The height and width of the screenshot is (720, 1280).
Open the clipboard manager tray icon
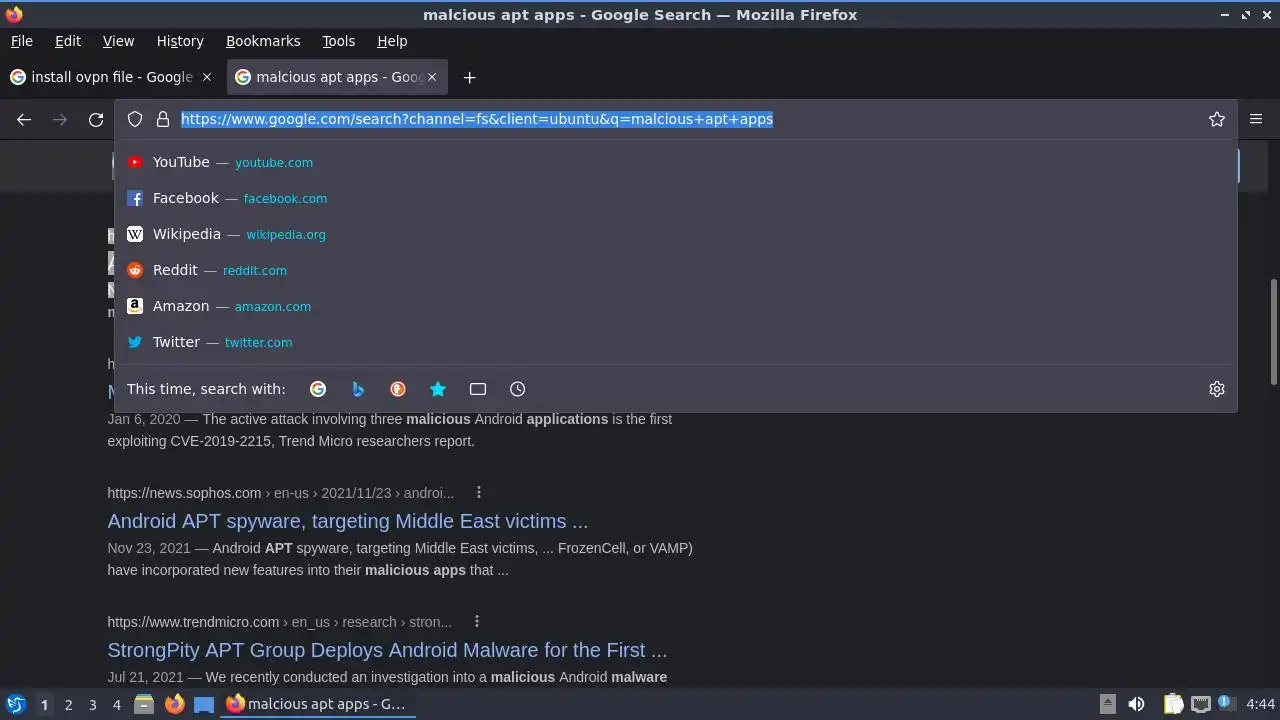click(1174, 704)
